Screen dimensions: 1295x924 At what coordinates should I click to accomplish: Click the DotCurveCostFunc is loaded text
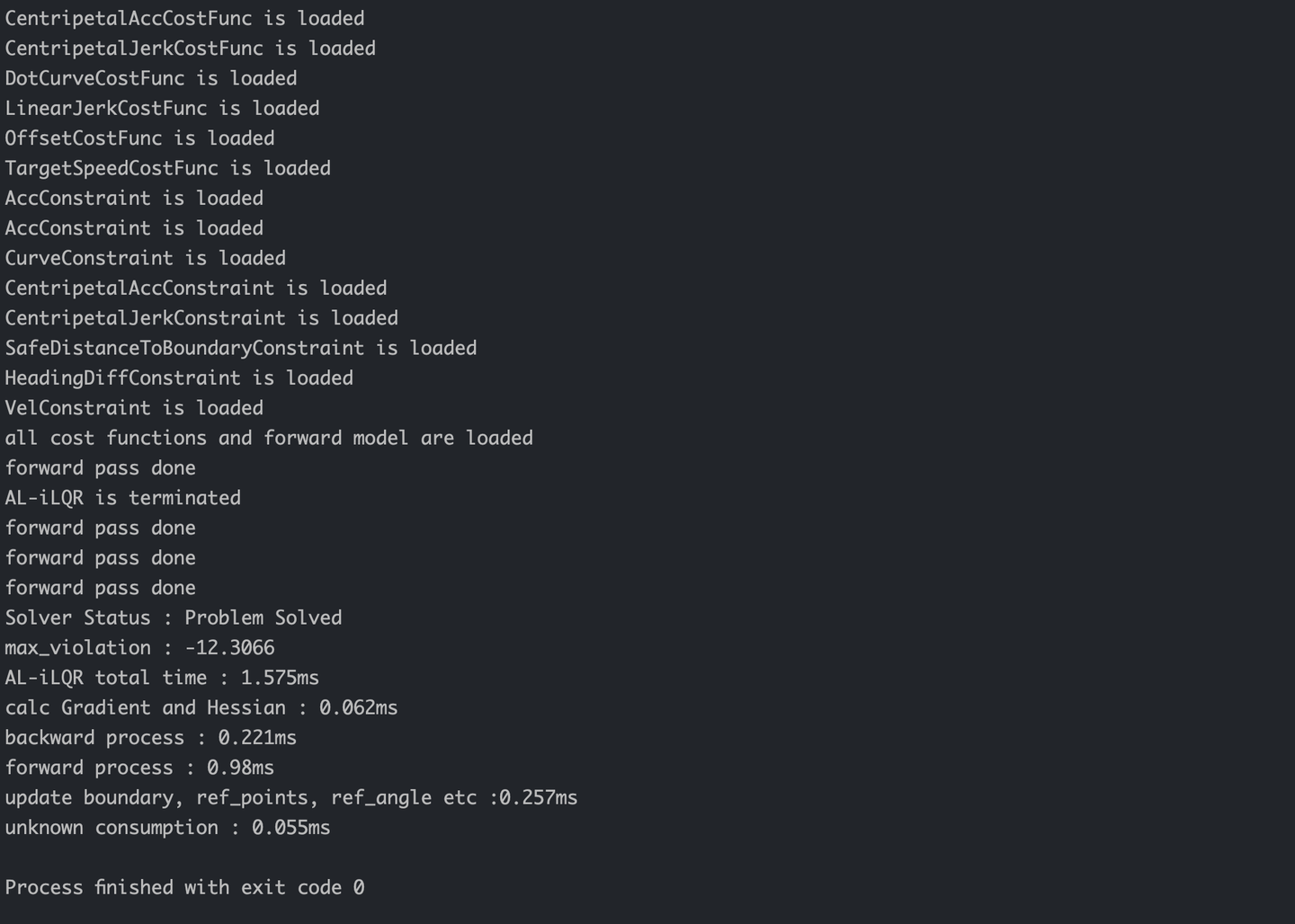click(x=151, y=79)
